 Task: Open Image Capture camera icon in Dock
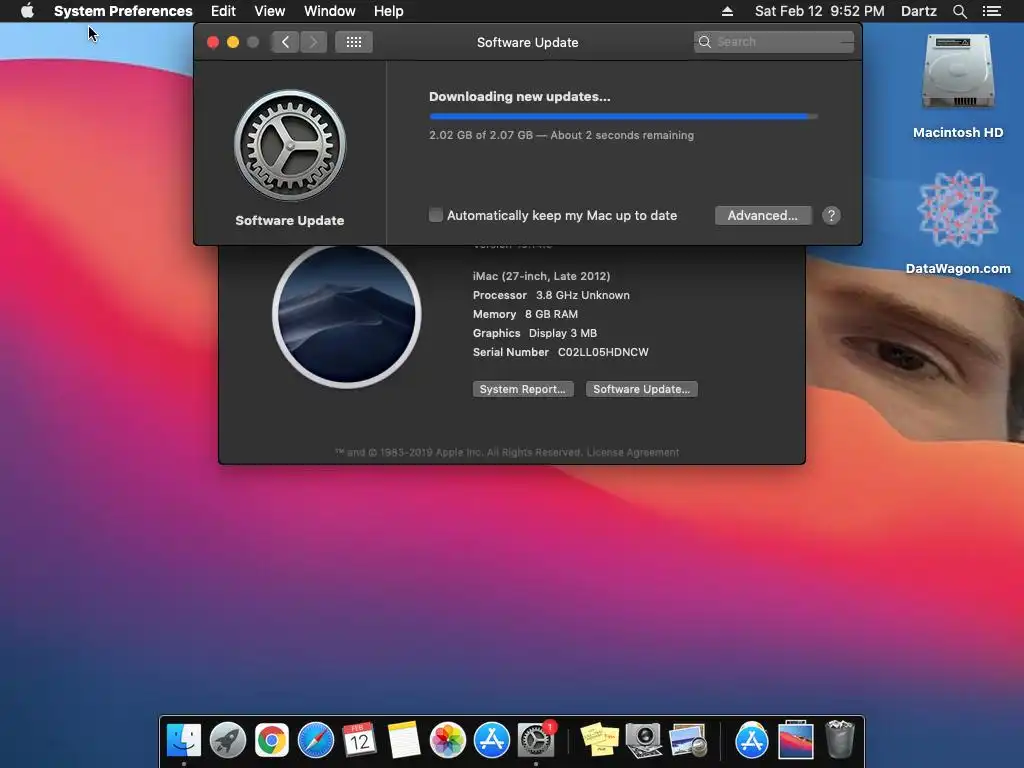pyautogui.click(x=643, y=740)
